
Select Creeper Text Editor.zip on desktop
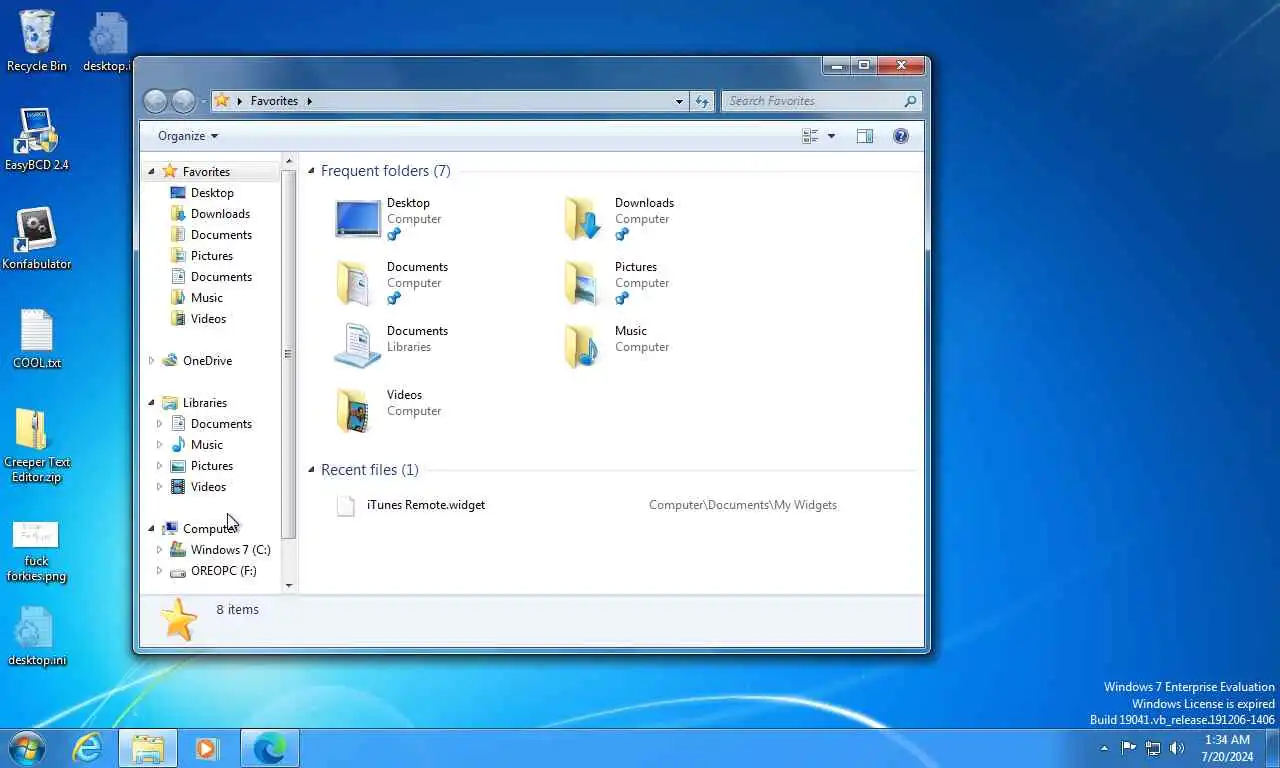point(37,446)
